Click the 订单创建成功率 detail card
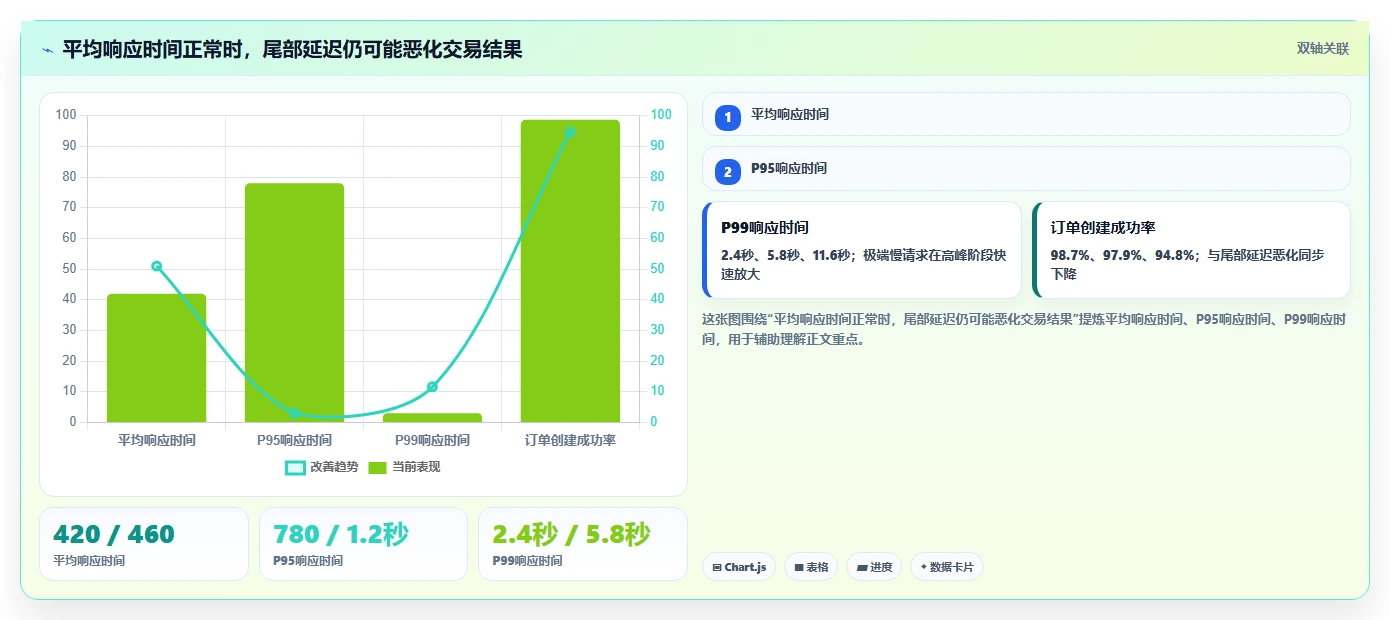 1191,250
